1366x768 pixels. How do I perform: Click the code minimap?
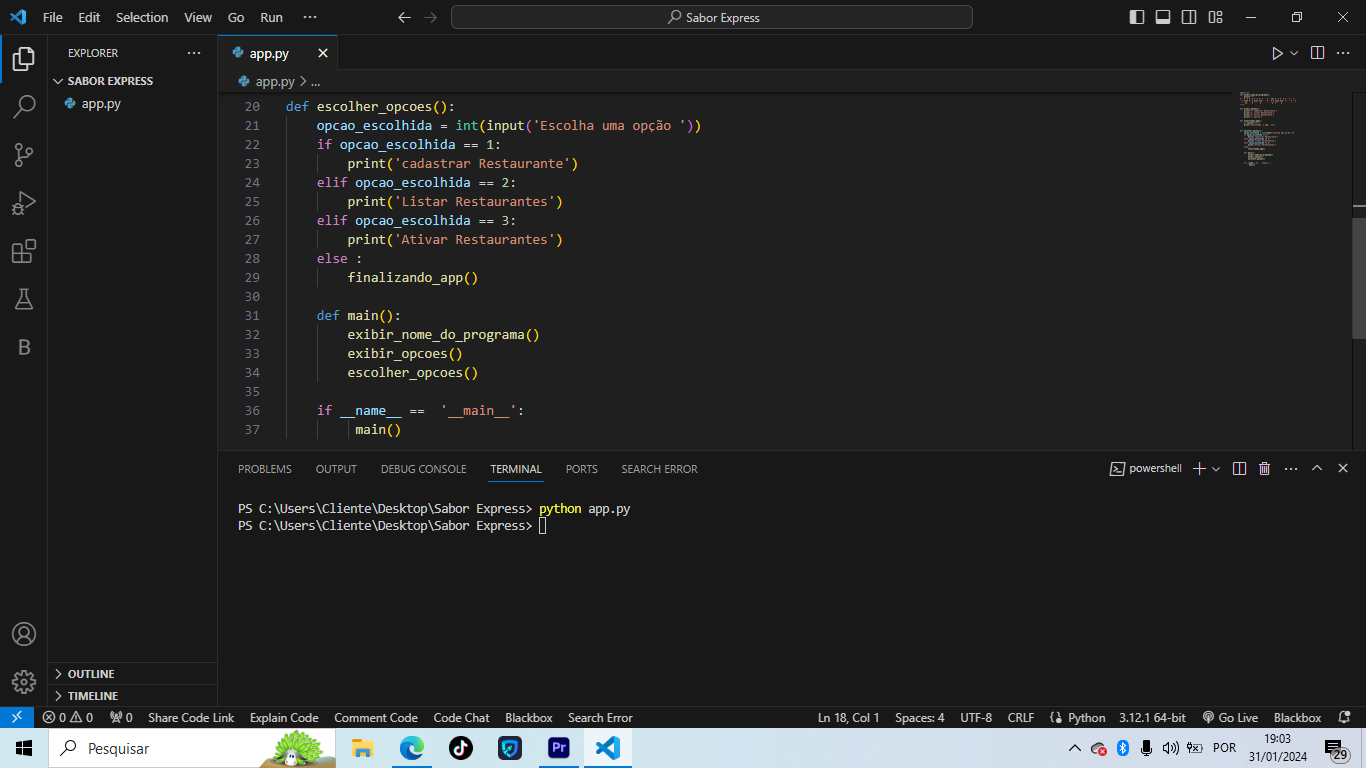1290,130
